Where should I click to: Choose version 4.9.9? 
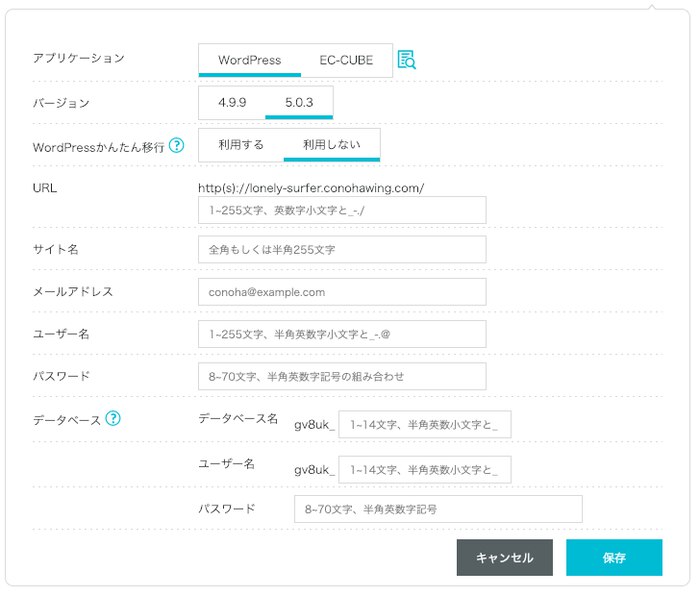[x=232, y=103]
